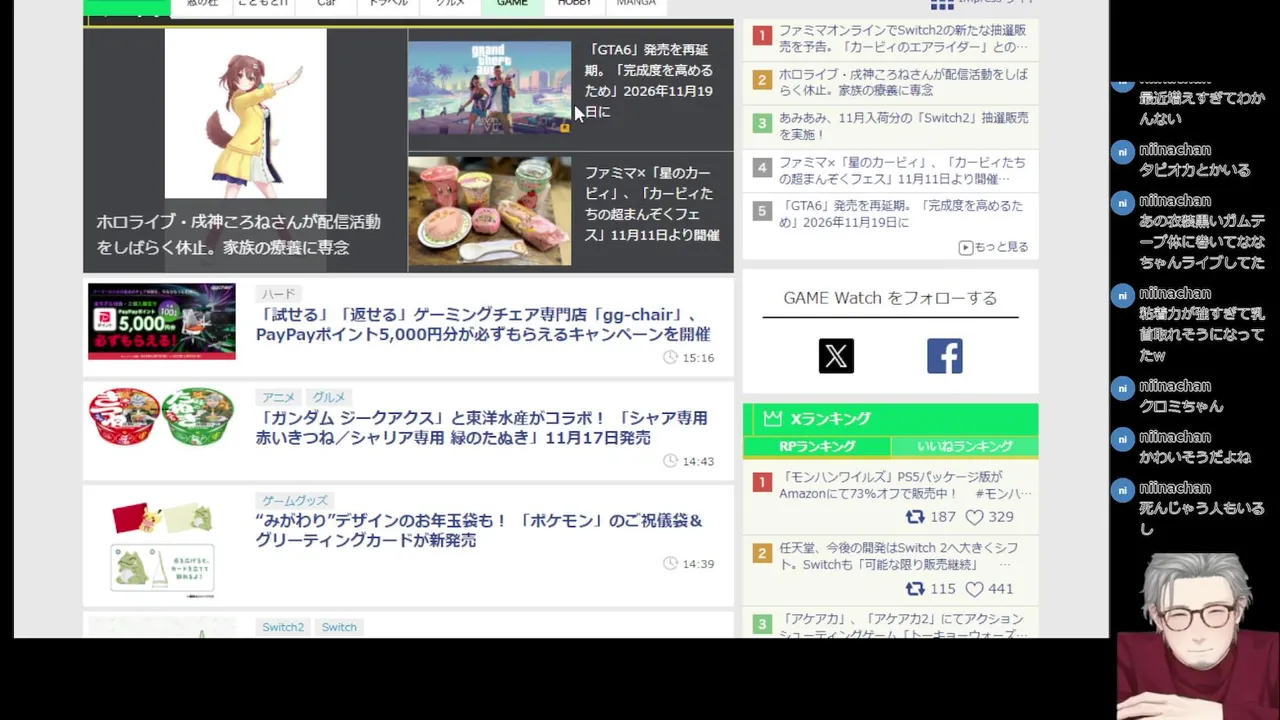The width and height of the screenshot is (1280, 720).
Task: Open X ranking item about アケアカ
Action: click(x=902, y=627)
